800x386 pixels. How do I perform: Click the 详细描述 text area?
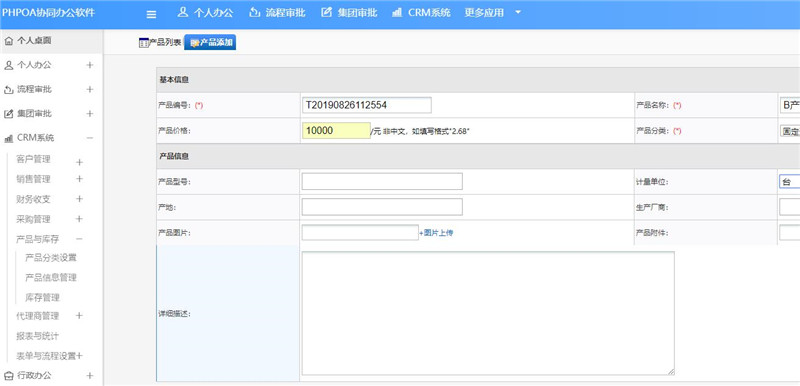click(x=488, y=313)
